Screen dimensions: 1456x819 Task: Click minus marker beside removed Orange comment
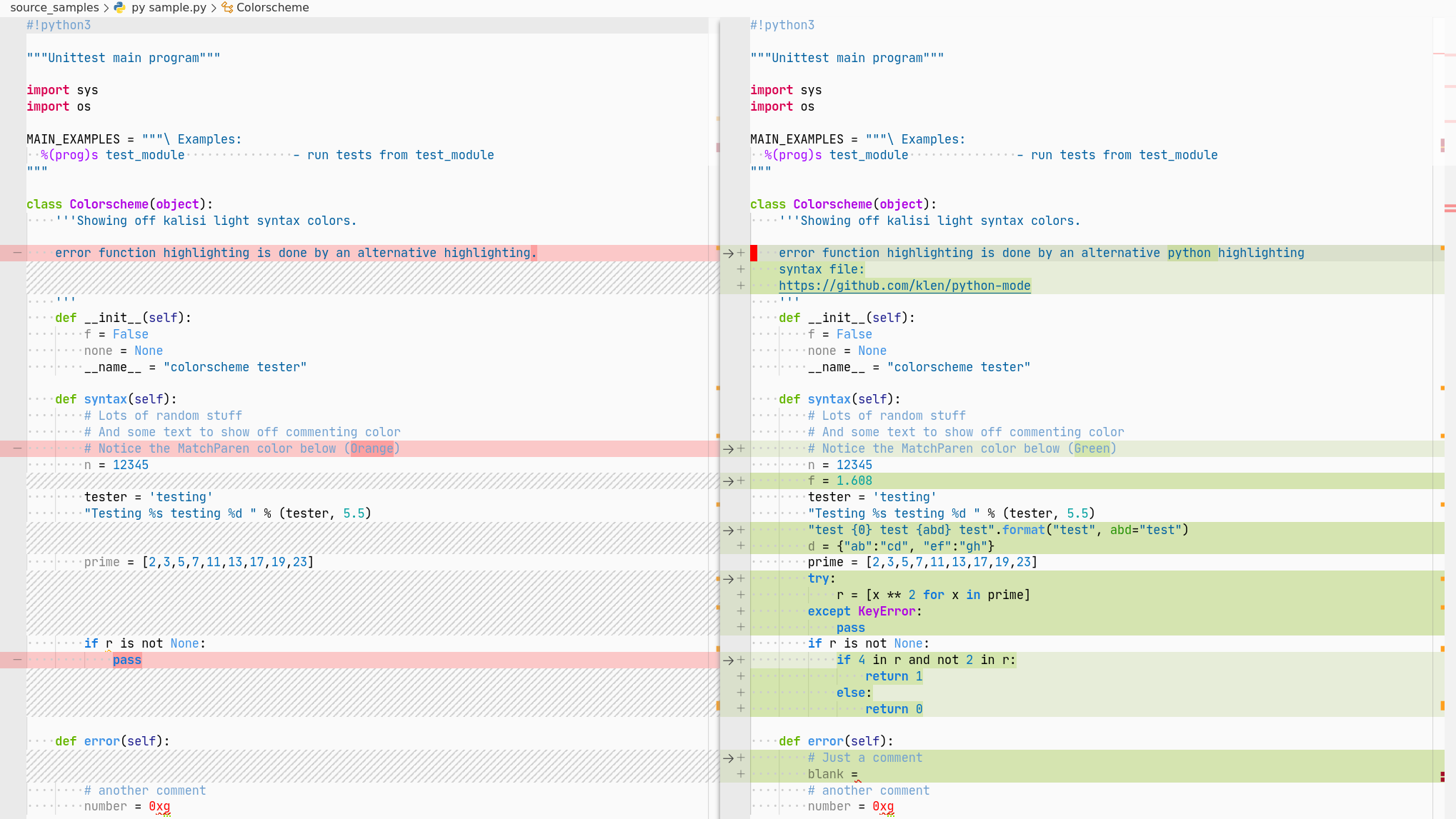(x=17, y=448)
